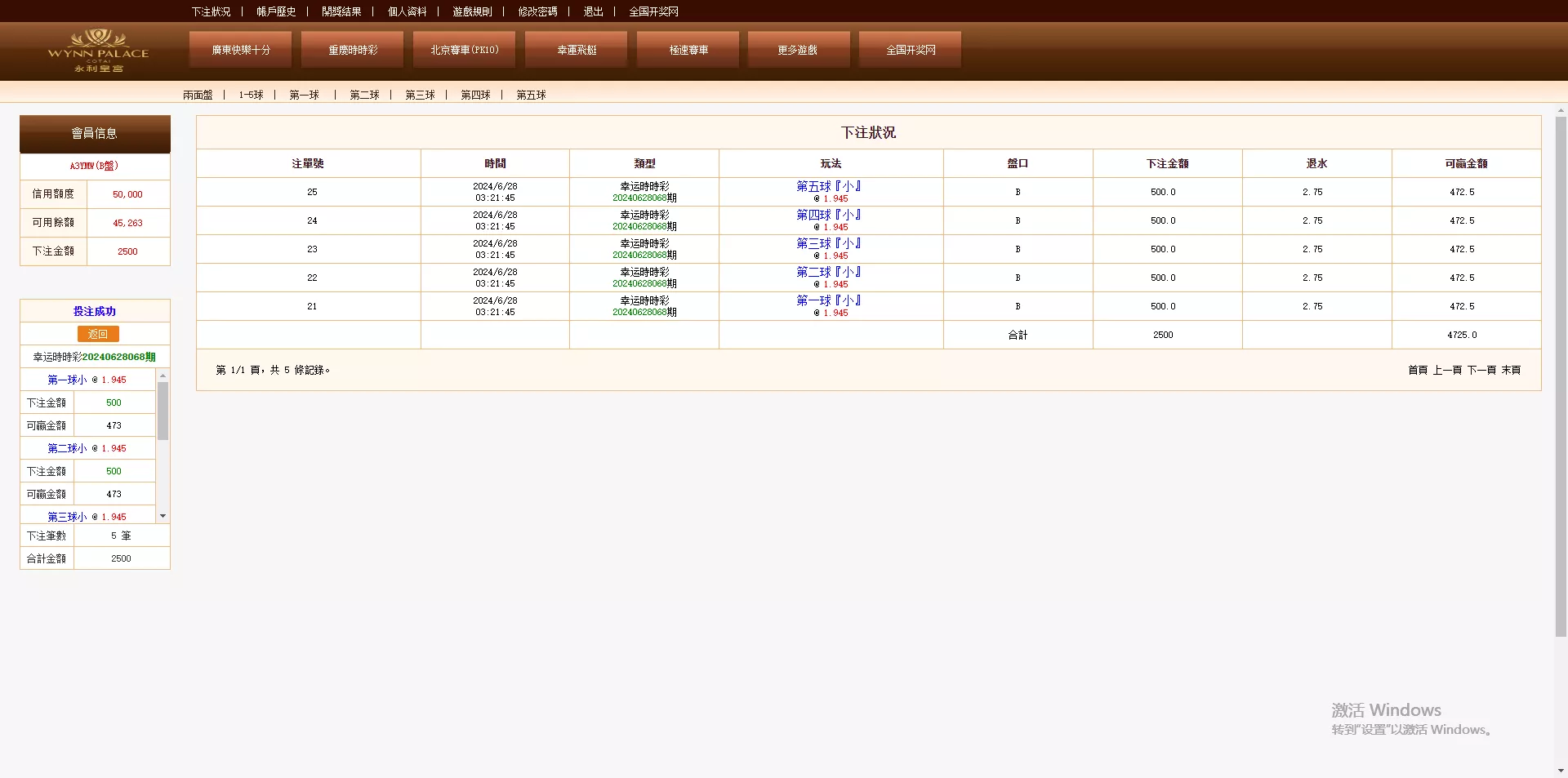Click the Wynn Palace logo
This screenshot has height=778, width=1568.
[x=100, y=51]
